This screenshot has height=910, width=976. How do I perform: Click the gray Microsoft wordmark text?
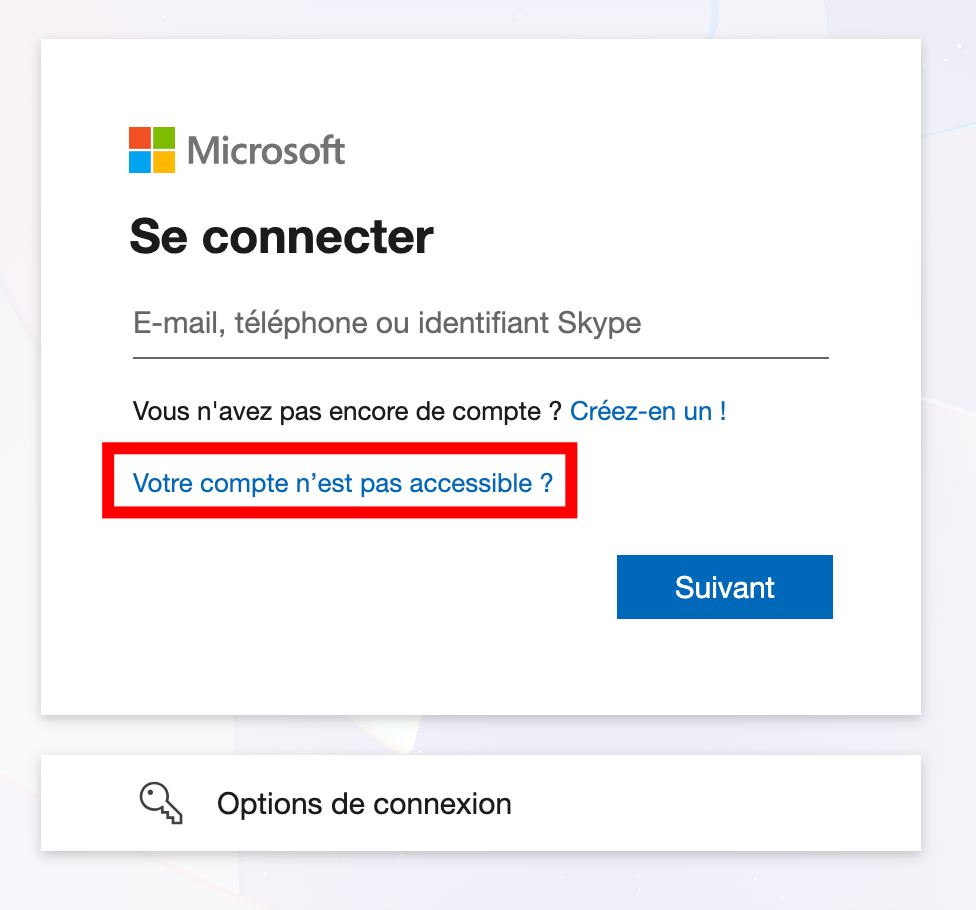(x=266, y=150)
